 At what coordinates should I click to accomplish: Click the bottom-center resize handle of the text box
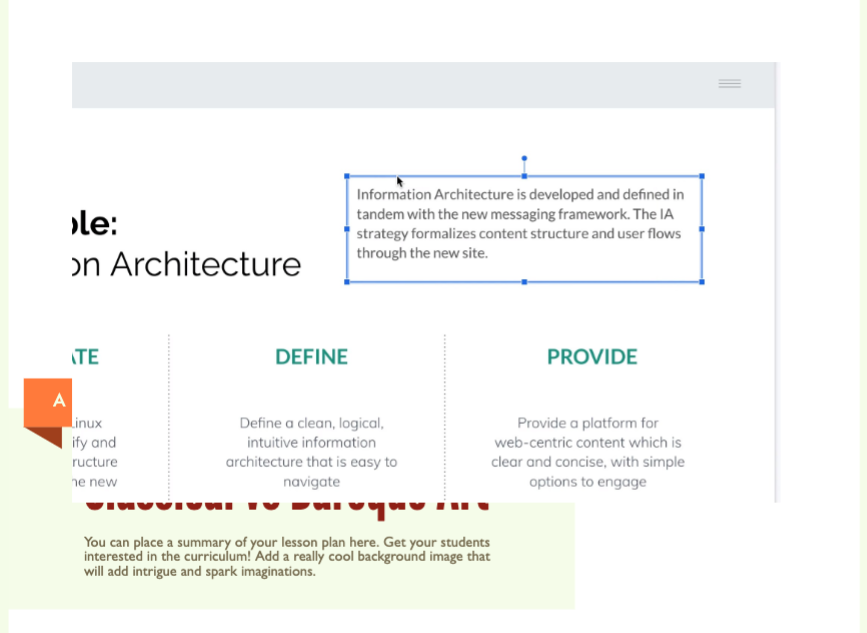tap(524, 282)
